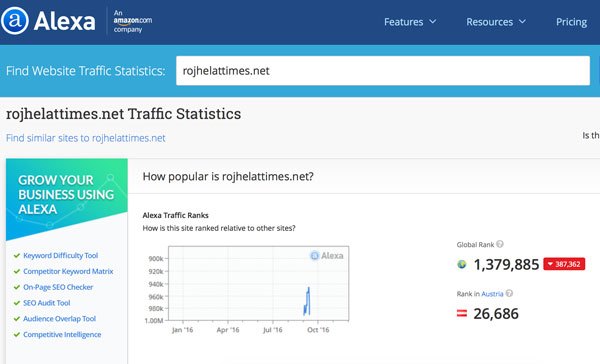Click the 'How popular is rojhelattimes.net?' heading
This screenshot has width=600, height=364.
tap(228, 176)
